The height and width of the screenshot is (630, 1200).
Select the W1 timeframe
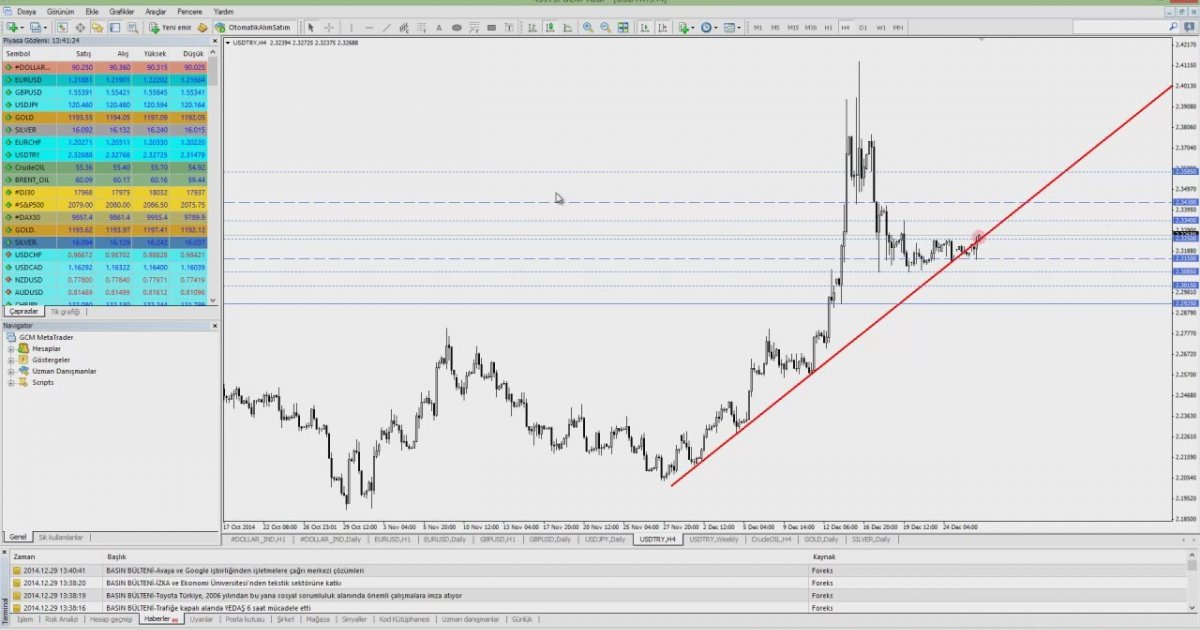pyautogui.click(x=881, y=27)
